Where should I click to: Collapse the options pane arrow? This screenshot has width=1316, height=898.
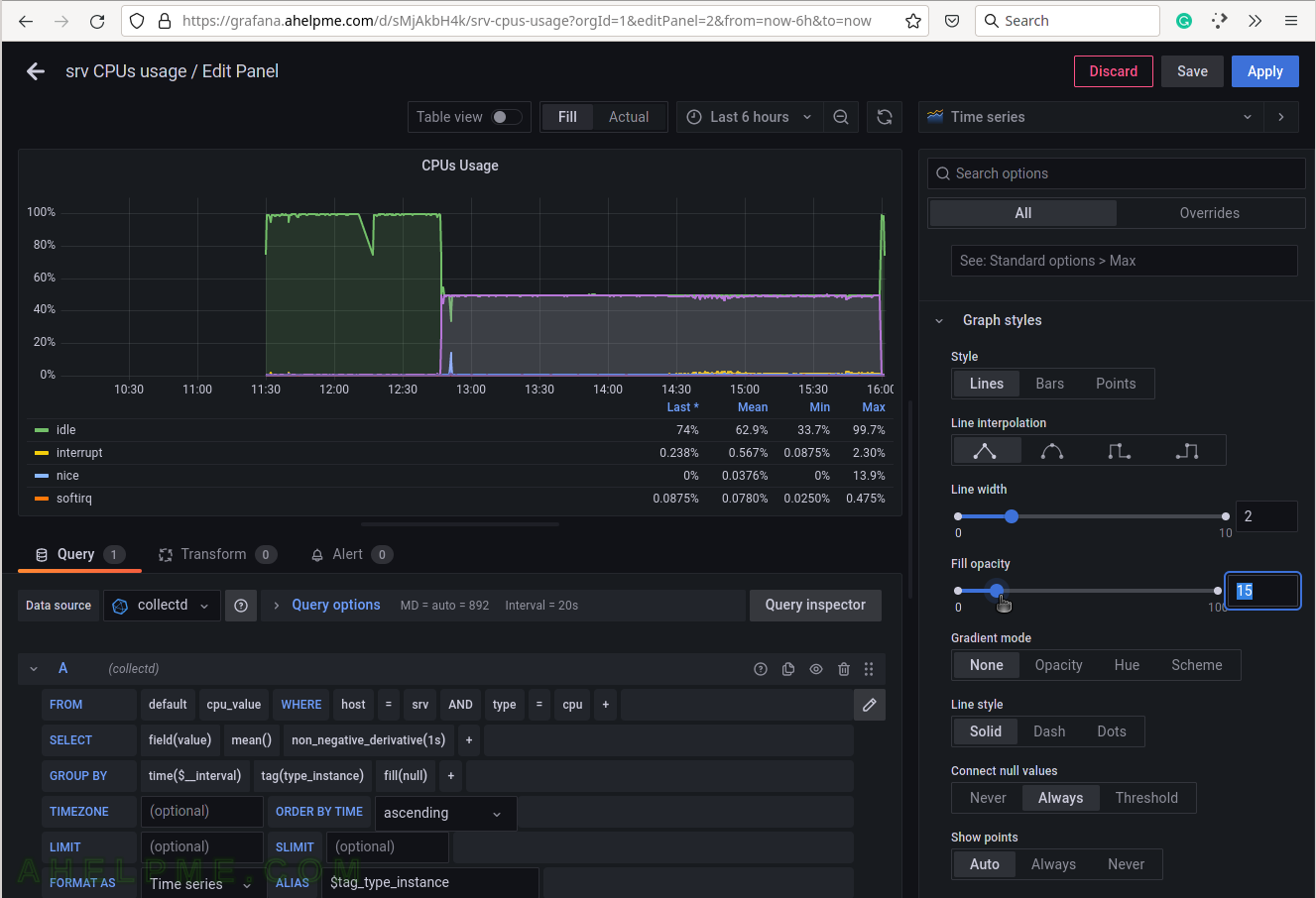point(1281,117)
